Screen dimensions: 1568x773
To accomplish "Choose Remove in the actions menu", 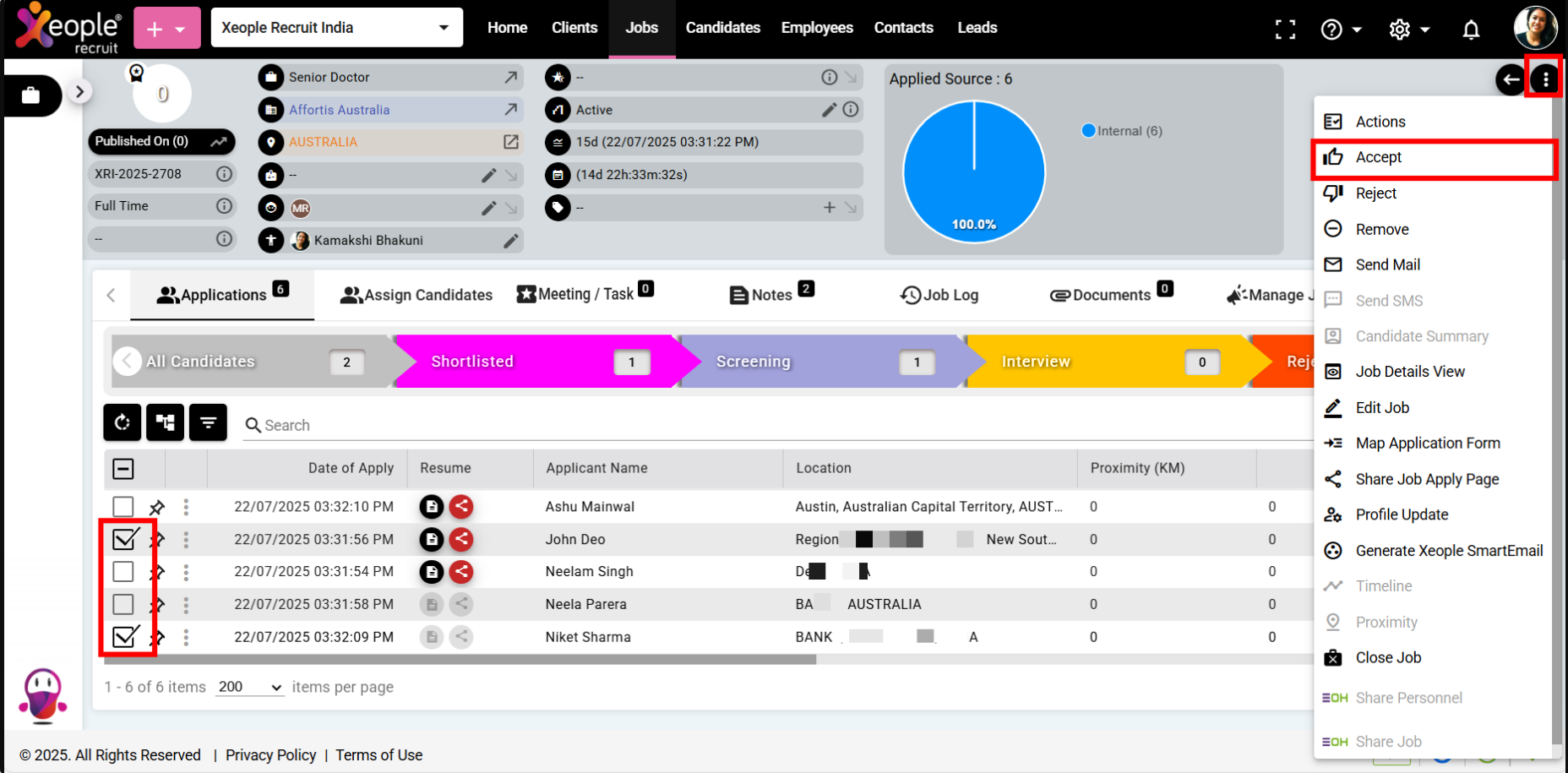I will (x=1434, y=229).
